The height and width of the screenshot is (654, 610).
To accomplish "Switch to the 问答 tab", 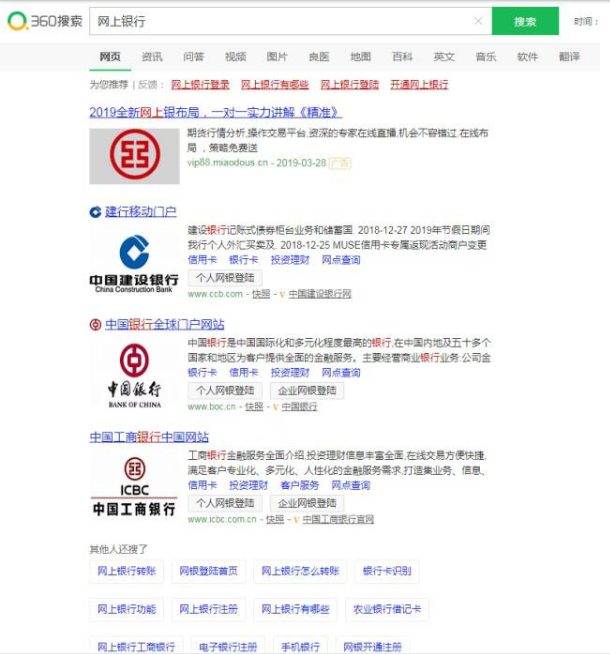I will [193, 57].
